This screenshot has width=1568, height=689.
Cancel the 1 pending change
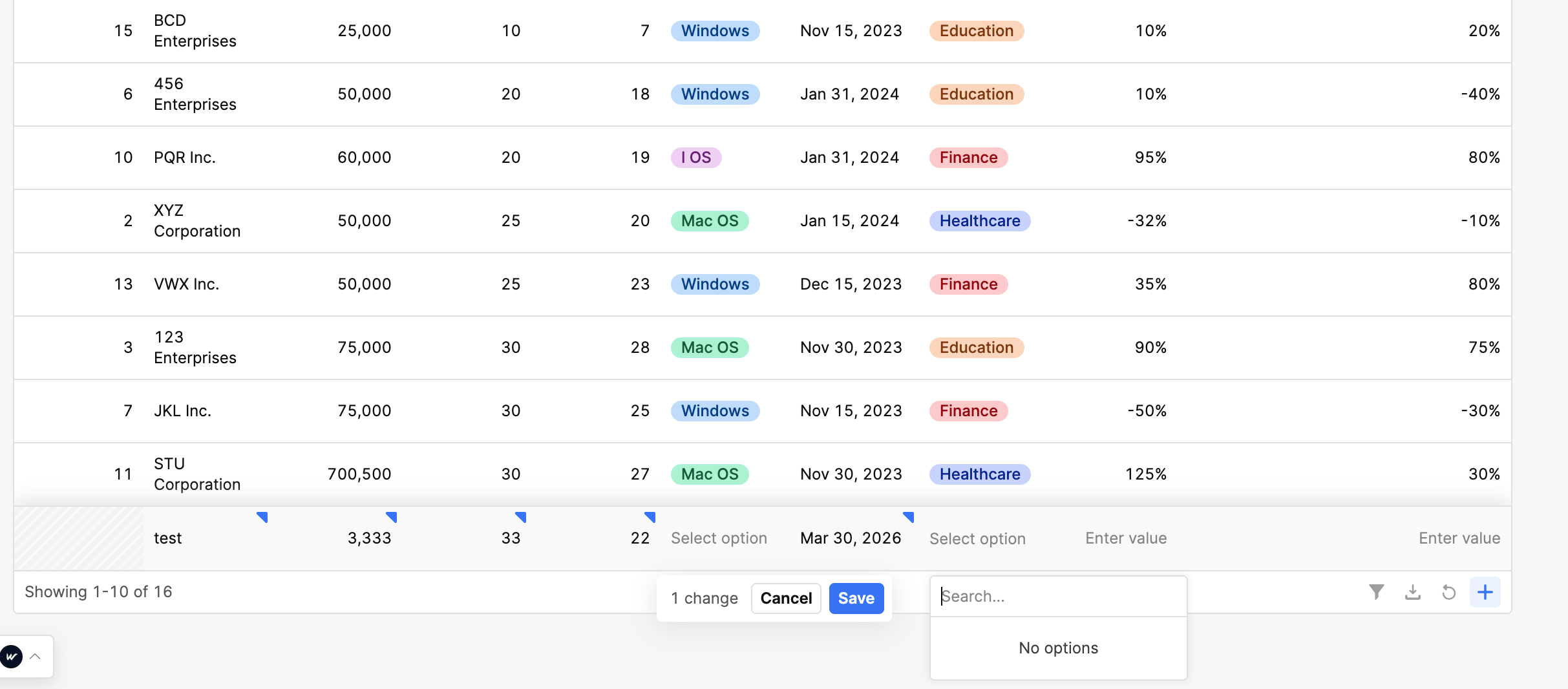pyautogui.click(x=786, y=599)
